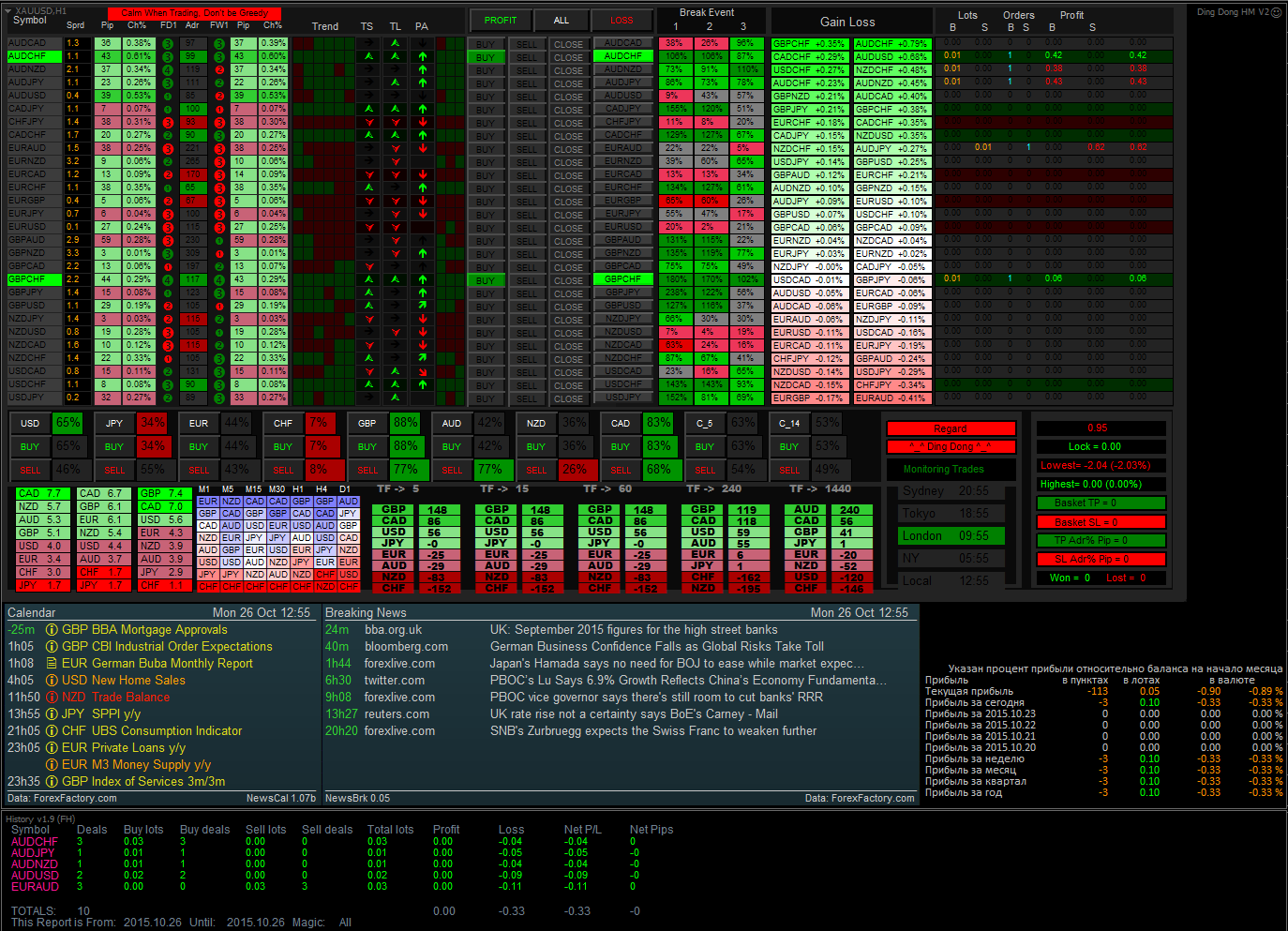1288x931 pixels.
Task: Click info icon for GBP Index of Services
Action: coord(52,782)
